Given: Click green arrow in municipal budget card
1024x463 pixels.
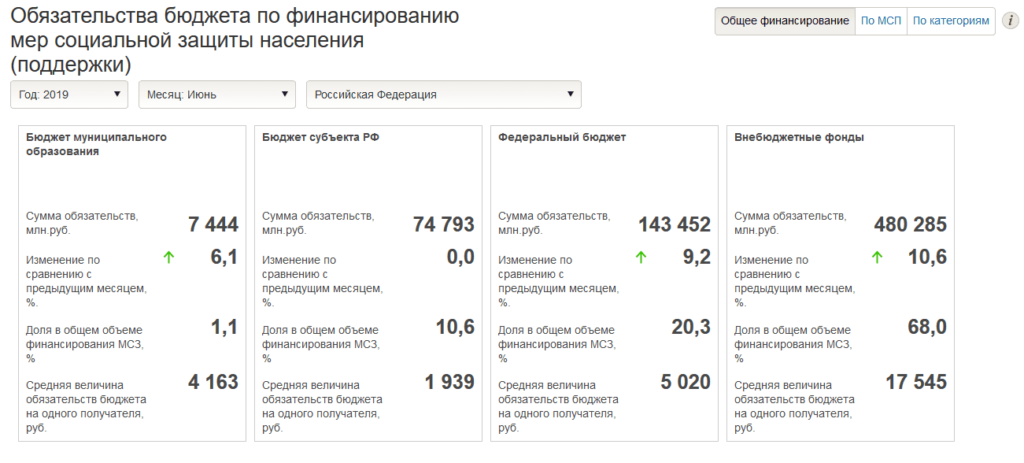Looking at the screenshot, I should [x=169, y=257].
